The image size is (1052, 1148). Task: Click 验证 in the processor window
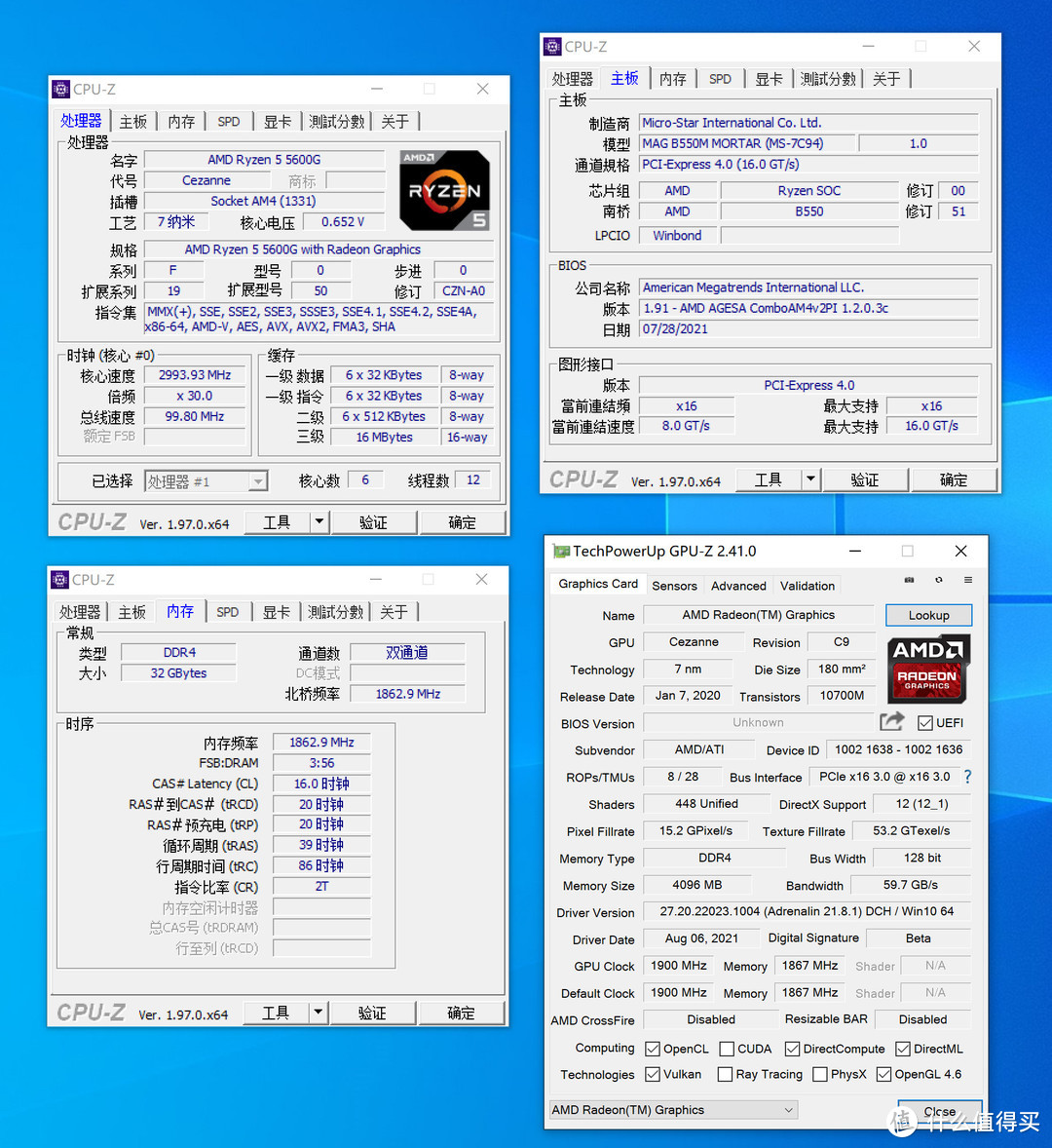tap(373, 522)
